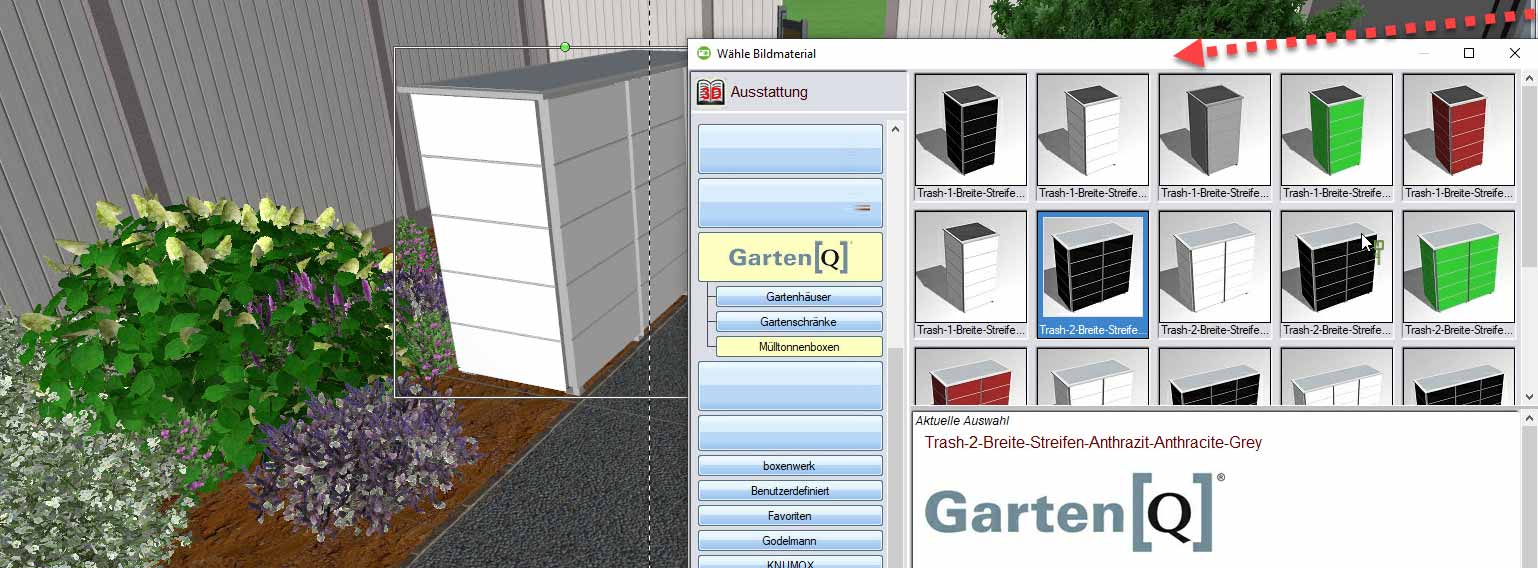
Task: Click the Trash-2-Breite-Streifen-Anthrazit-Anthracite-Grey selection text
Action: click(1093, 442)
